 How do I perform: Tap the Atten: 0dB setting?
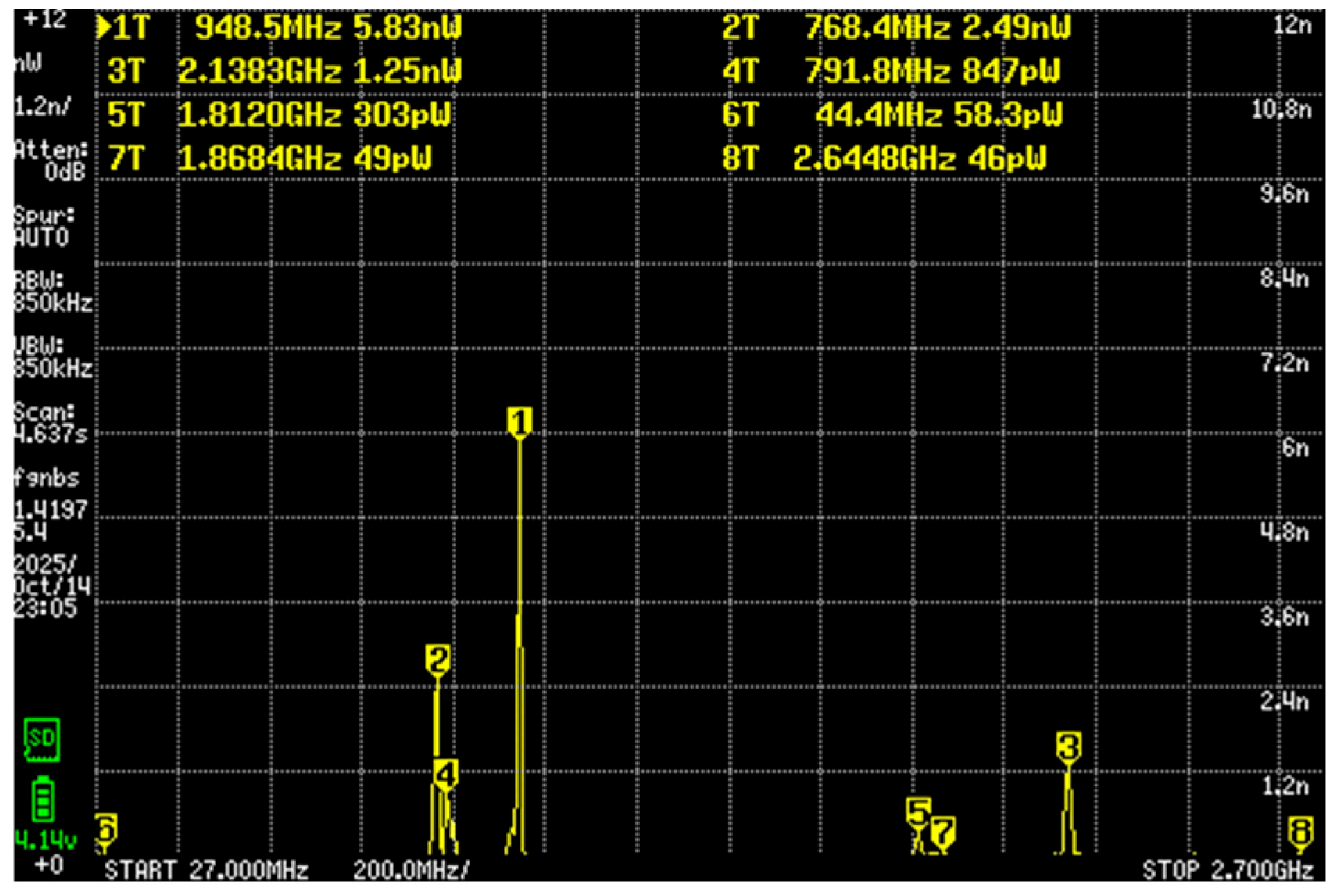click(x=51, y=161)
